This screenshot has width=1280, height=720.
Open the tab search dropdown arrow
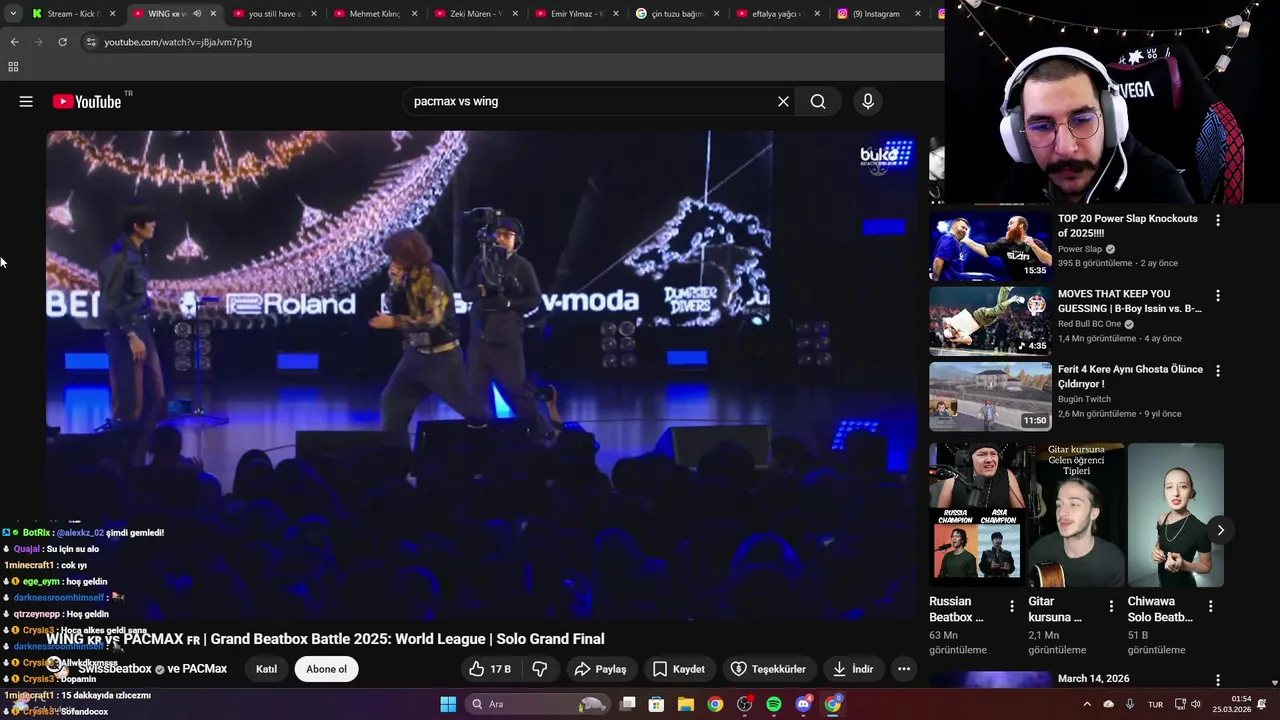click(13, 14)
